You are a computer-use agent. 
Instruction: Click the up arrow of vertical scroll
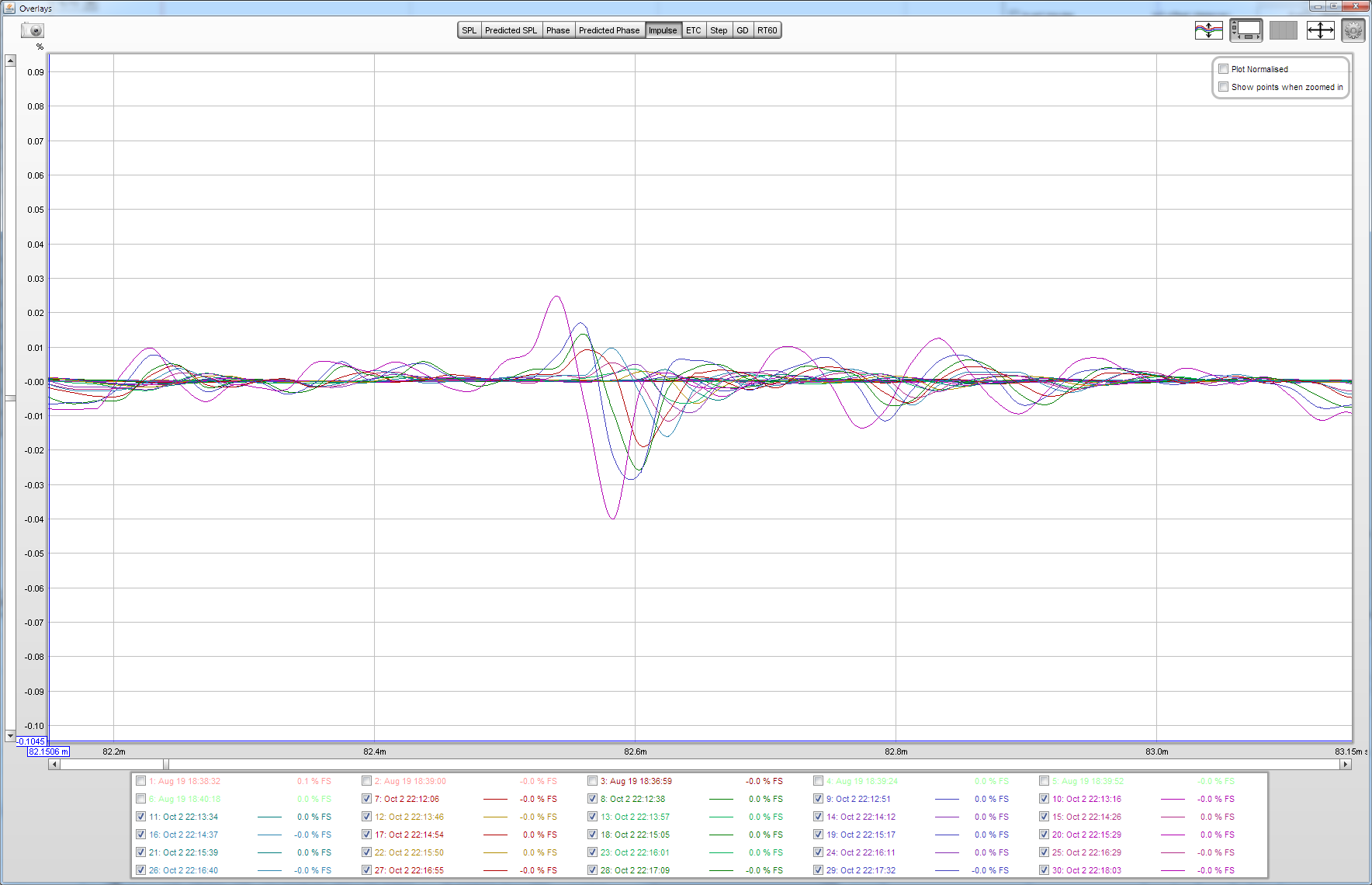10,61
